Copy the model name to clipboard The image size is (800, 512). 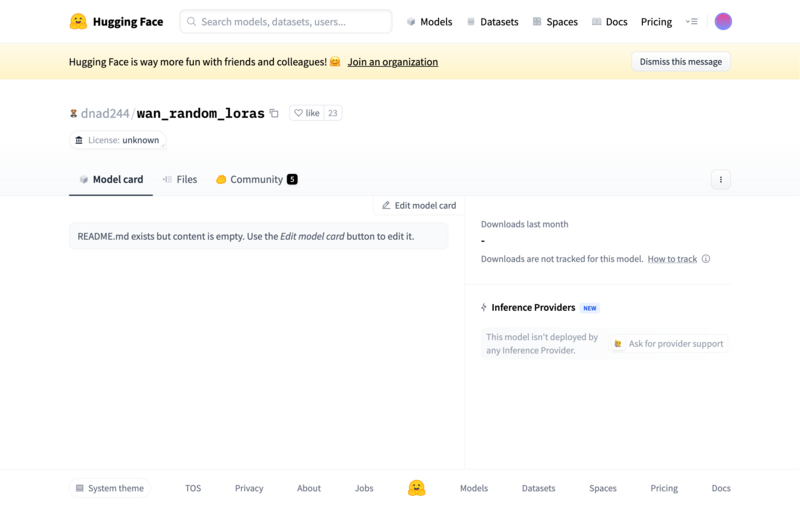[274, 113]
